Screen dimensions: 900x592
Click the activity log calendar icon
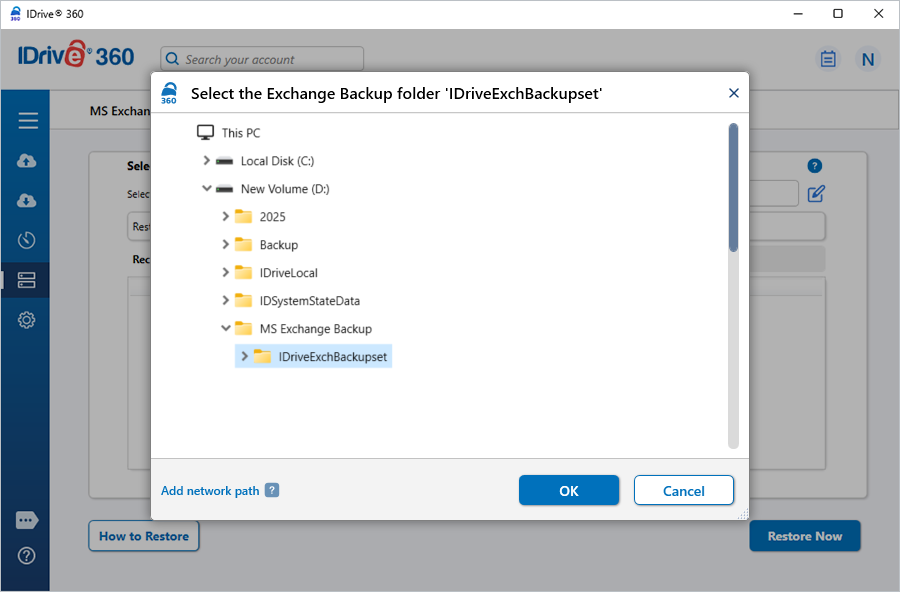click(x=828, y=59)
